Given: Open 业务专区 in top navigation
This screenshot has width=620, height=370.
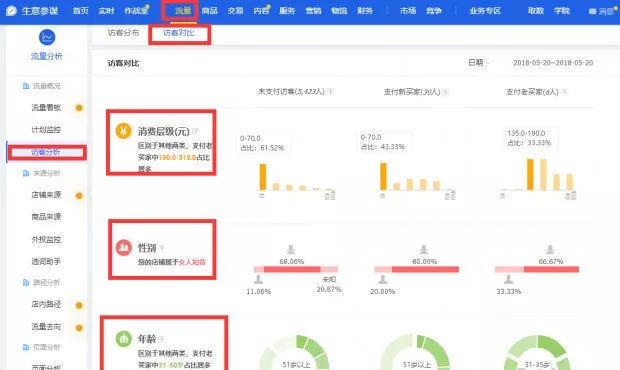Looking at the screenshot, I should tap(485, 11).
